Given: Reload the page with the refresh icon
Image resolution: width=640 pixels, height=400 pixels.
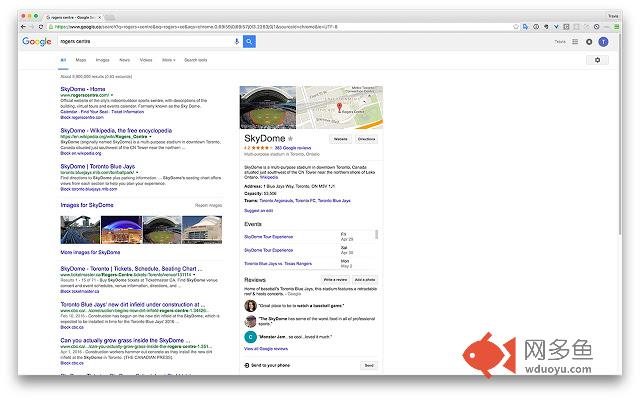Looking at the screenshot, I should coord(41,27).
